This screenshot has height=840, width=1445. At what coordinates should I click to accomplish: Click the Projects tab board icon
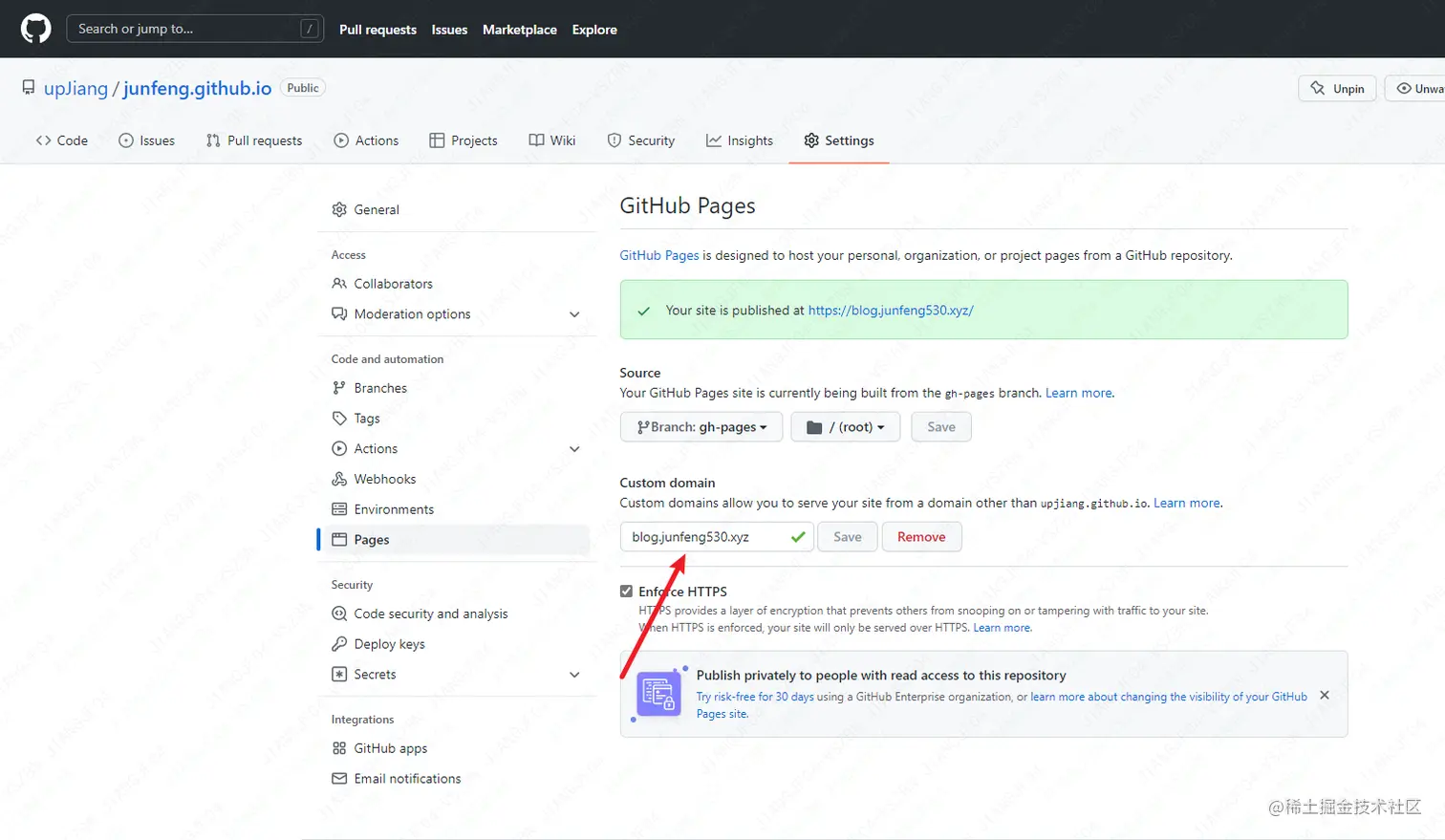pos(437,140)
